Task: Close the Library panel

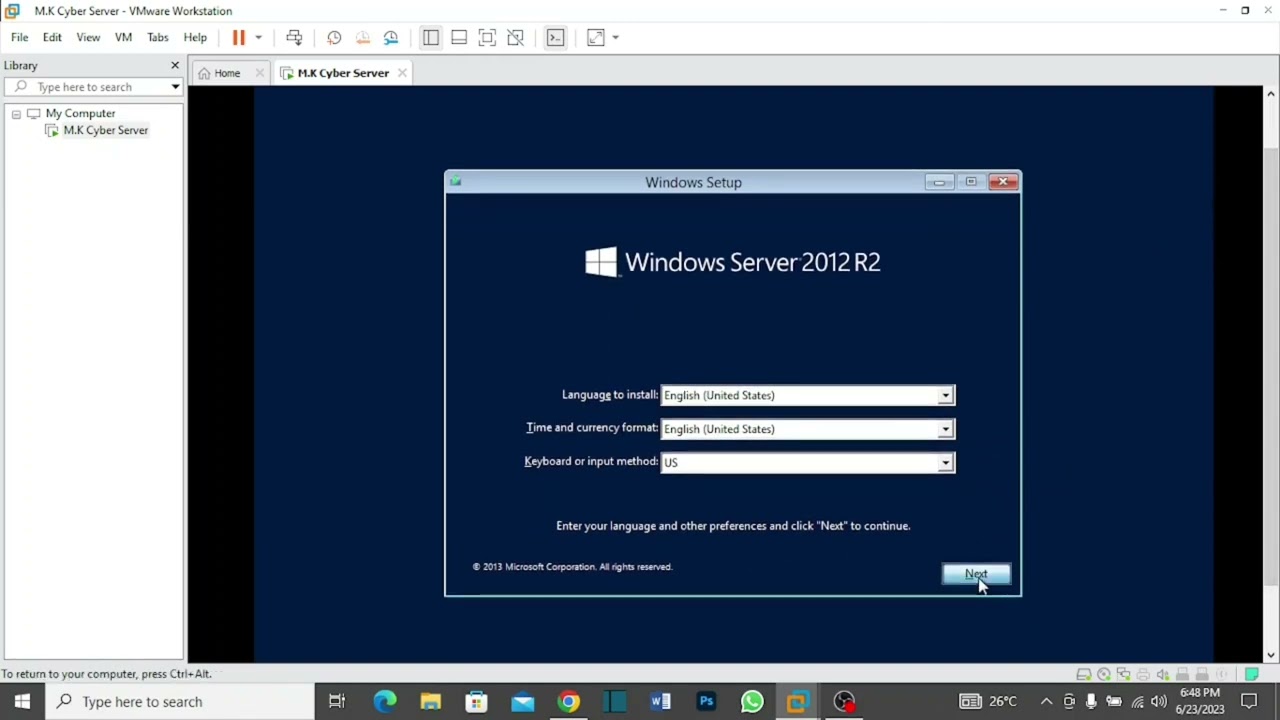Action: click(x=175, y=65)
